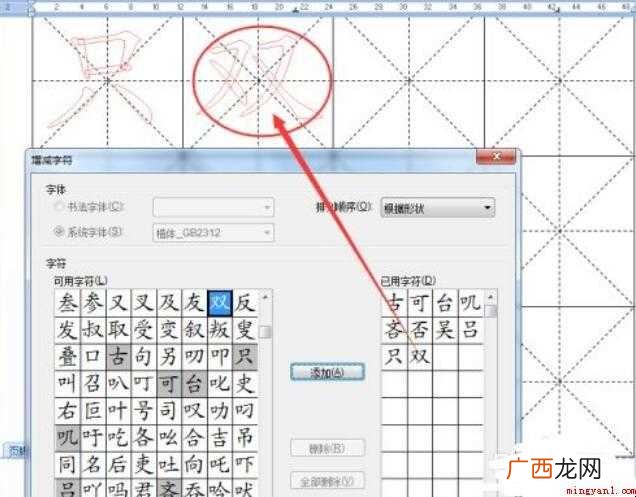The width and height of the screenshot is (636, 497).
Task: Select 叫 in available characters grid
Action: (67, 384)
